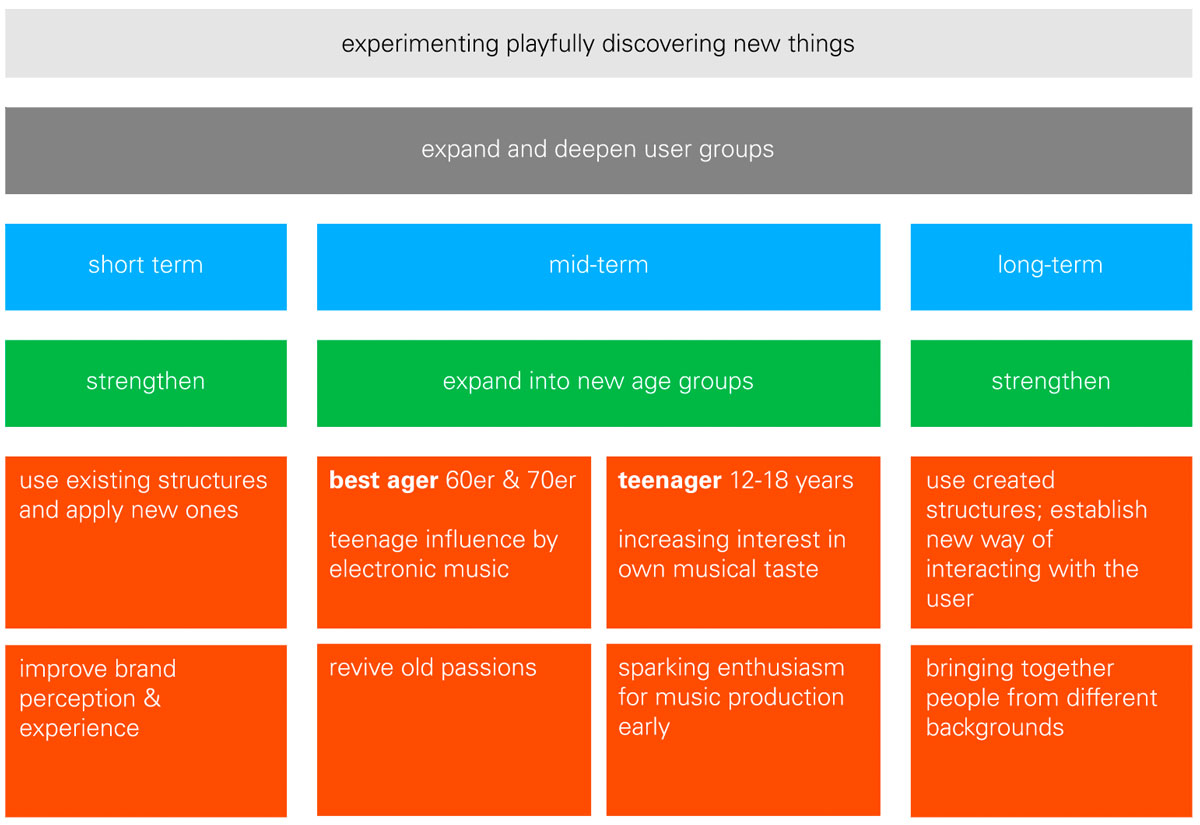Image resolution: width=1200 pixels, height=825 pixels.
Task: Select the 'sparking enthusiasm for music production early' box
Action: point(742,730)
